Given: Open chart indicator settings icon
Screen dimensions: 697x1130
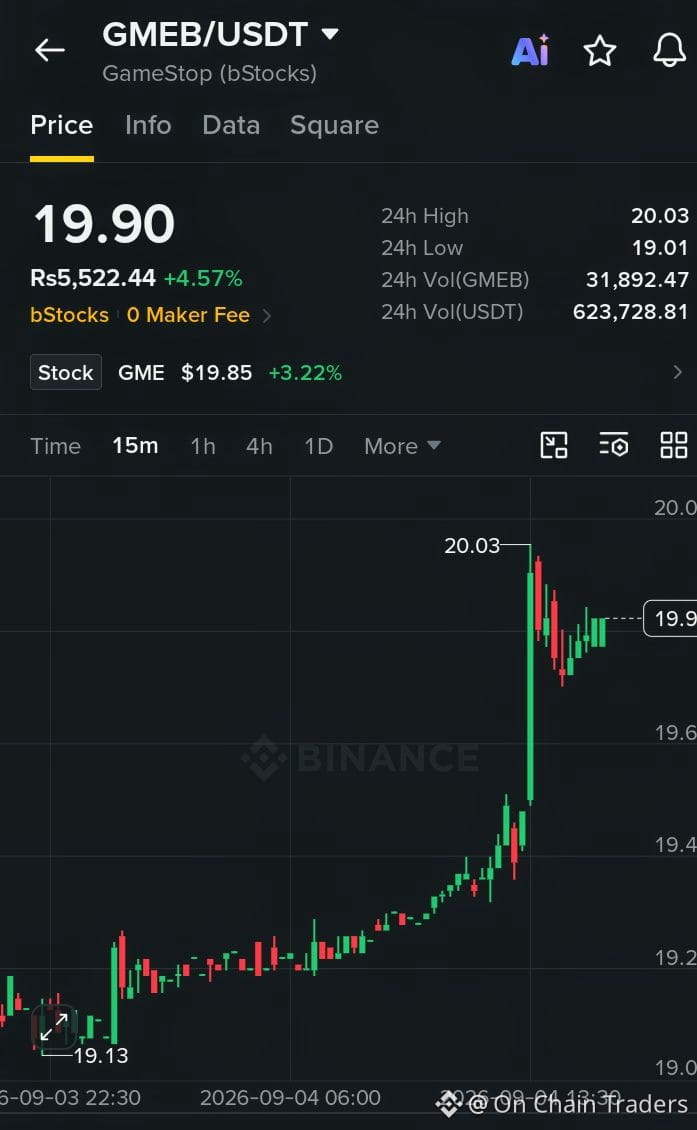Looking at the screenshot, I should coord(613,445).
